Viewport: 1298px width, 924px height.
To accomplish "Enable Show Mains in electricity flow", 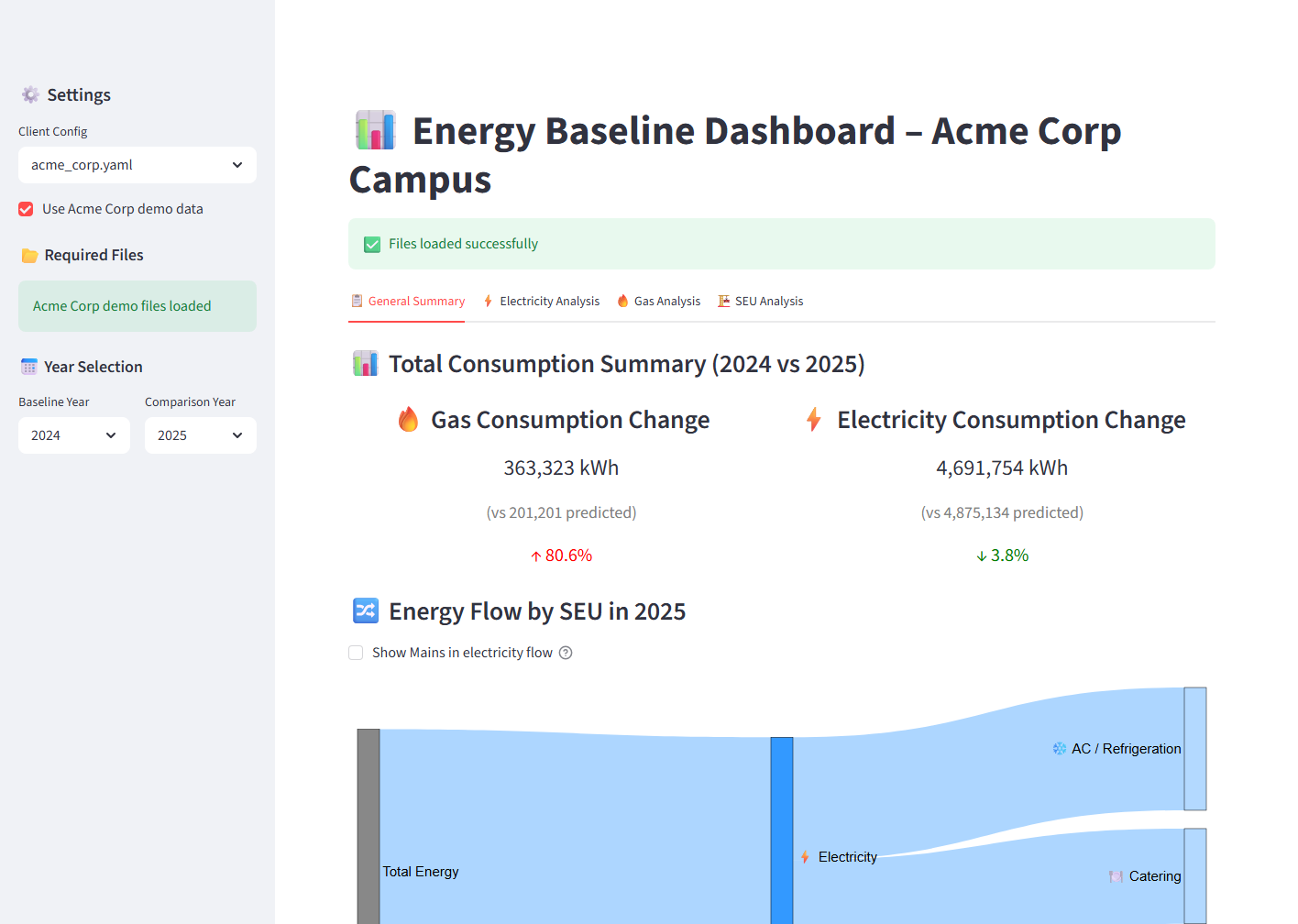I will [x=356, y=653].
